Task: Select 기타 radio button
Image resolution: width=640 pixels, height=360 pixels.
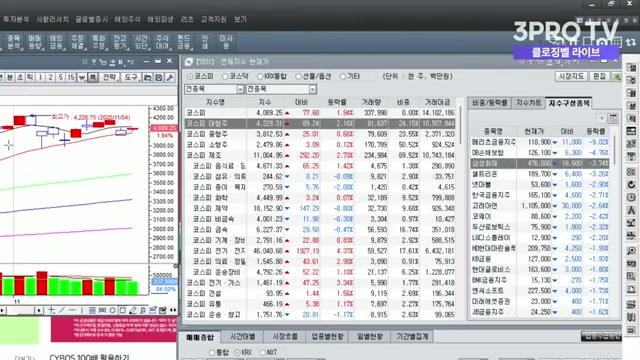Action: pyautogui.click(x=343, y=76)
